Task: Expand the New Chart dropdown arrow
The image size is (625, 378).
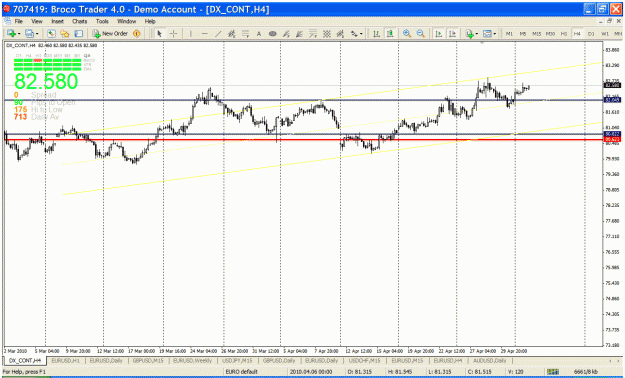Action: [x=18, y=34]
